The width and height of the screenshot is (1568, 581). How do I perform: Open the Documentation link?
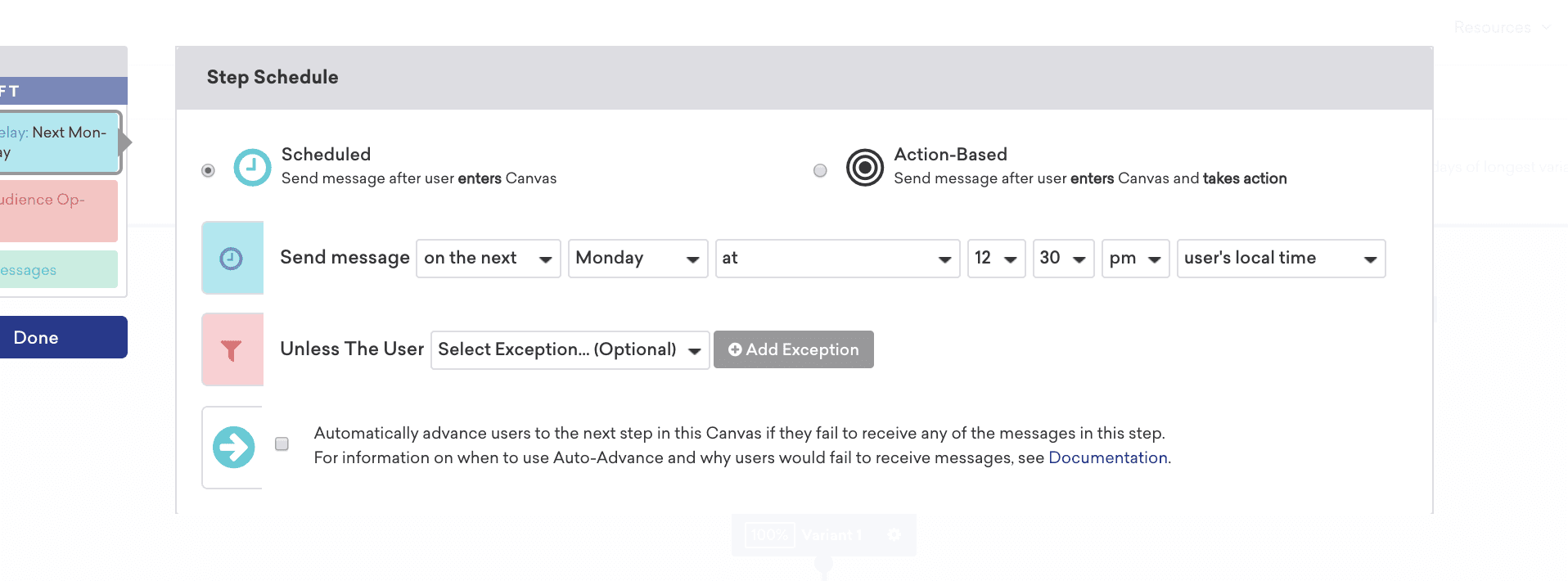1107,457
